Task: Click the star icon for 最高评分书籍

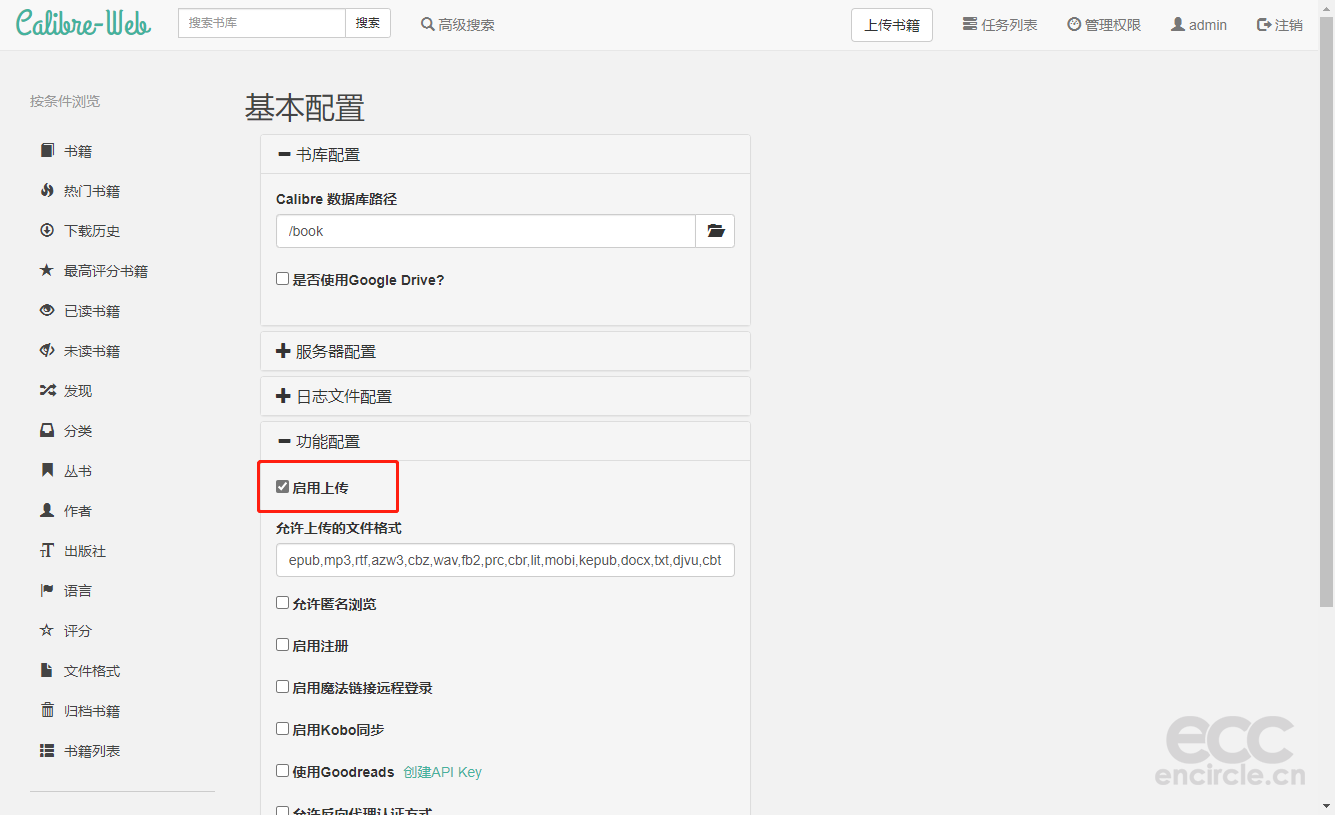Action: (47, 271)
